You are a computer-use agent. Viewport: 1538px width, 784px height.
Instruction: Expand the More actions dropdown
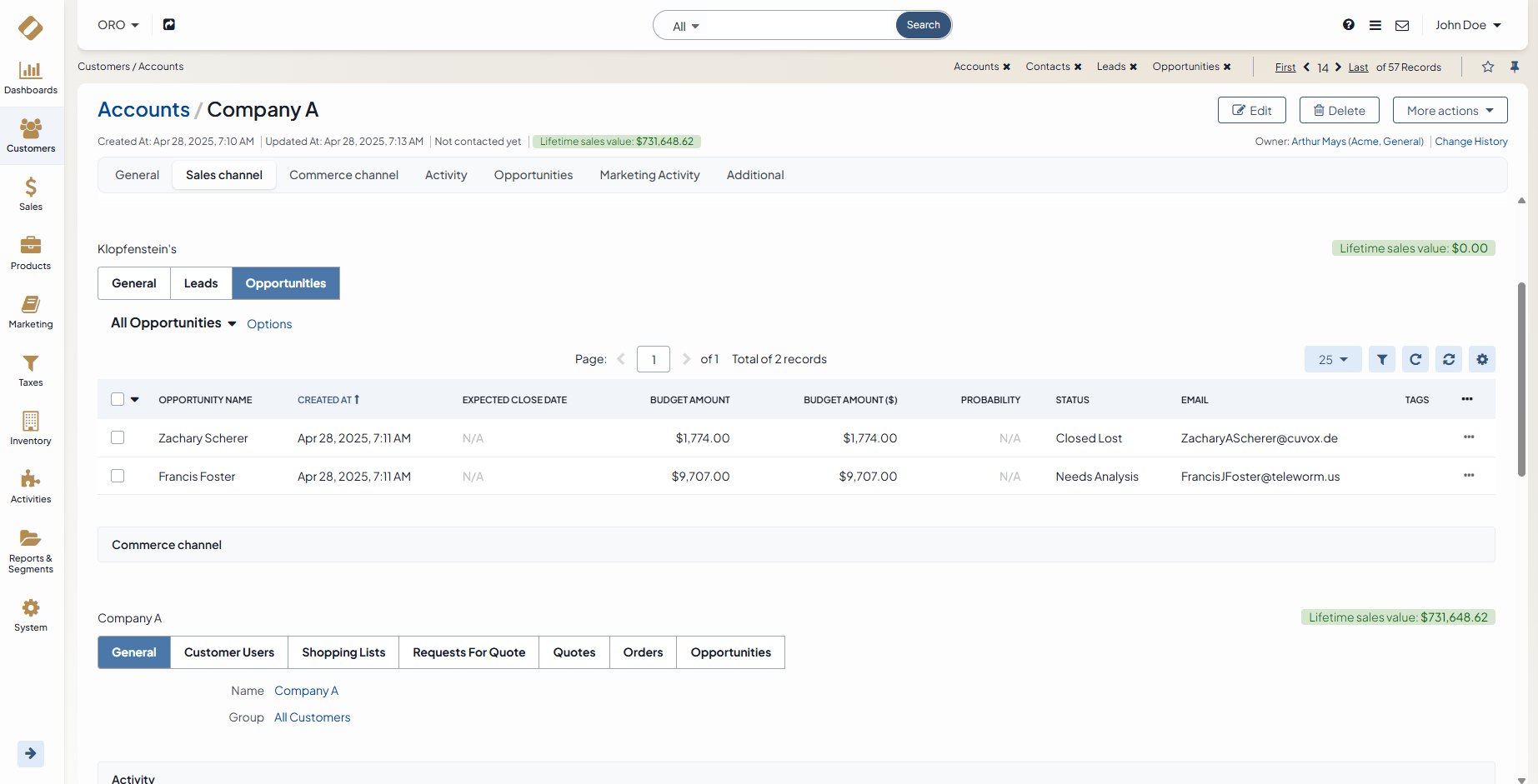coord(1450,110)
